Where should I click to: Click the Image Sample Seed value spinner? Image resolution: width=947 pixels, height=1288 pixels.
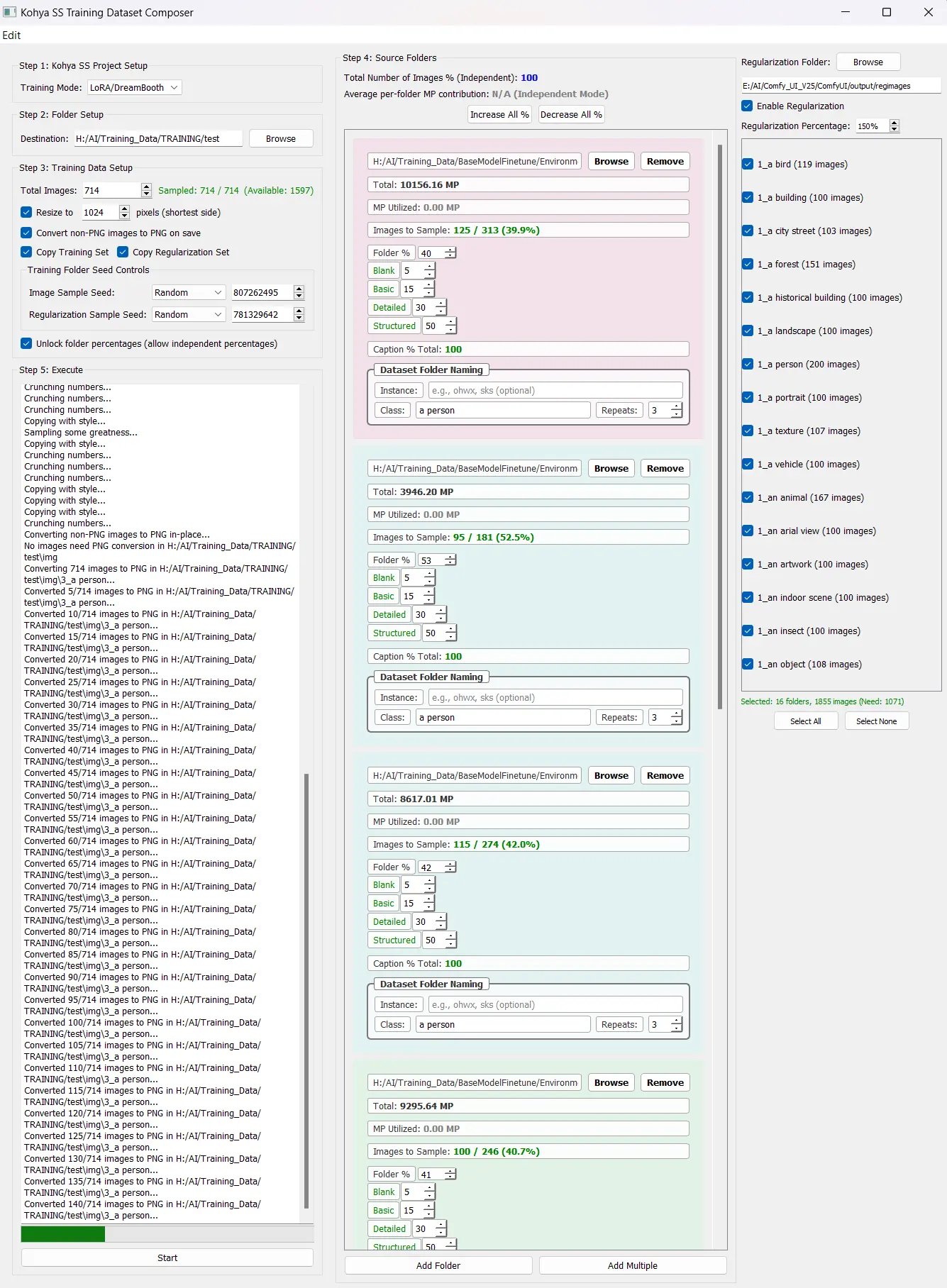coord(299,292)
